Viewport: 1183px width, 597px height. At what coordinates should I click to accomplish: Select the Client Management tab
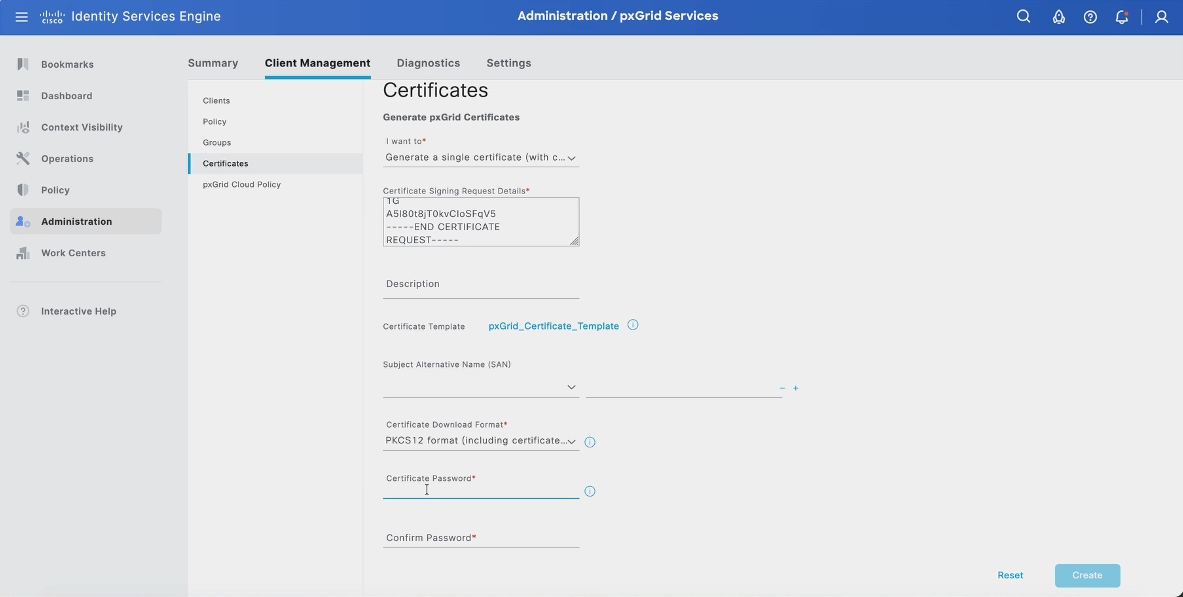[318, 63]
